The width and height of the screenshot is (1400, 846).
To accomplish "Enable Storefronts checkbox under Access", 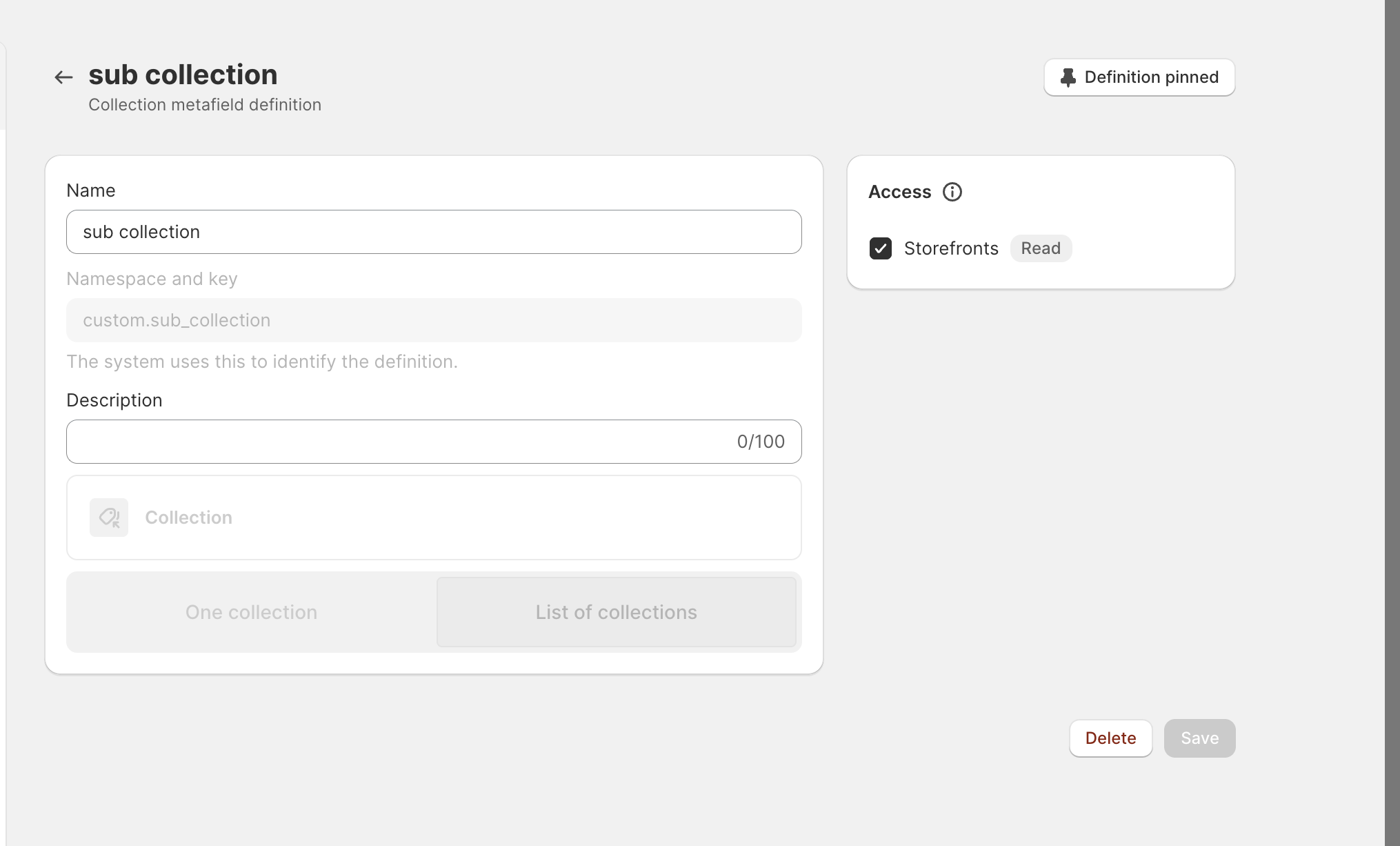I will (x=881, y=248).
